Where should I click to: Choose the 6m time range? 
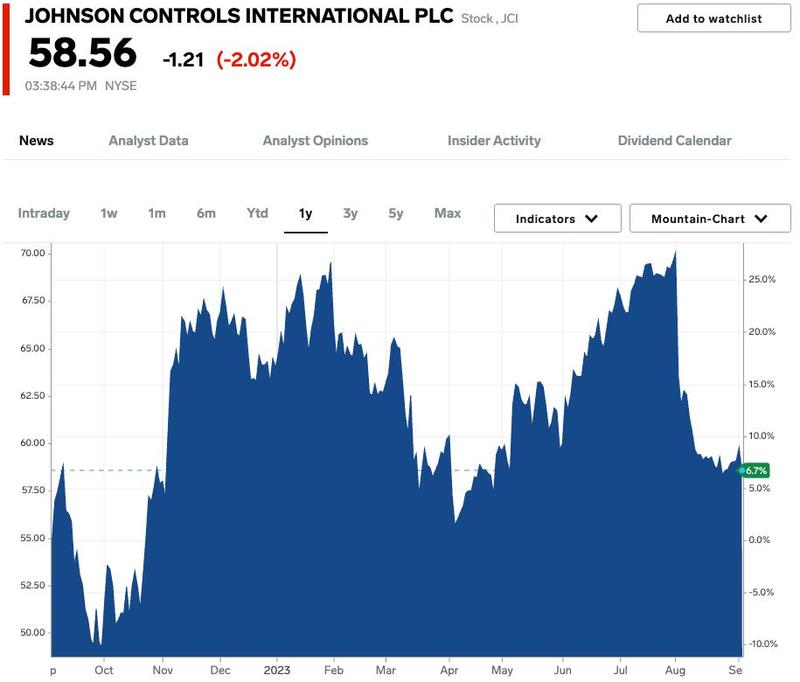[206, 213]
